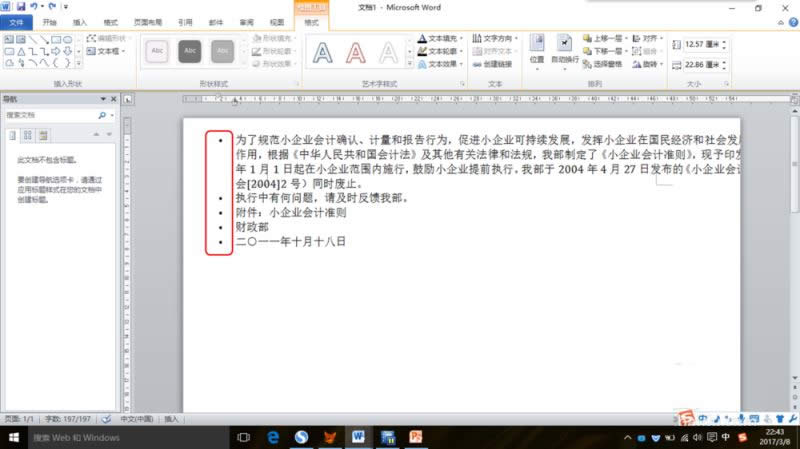The height and width of the screenshot is (449, 800).
Task: Open Microsoft Edge from the taskbar
Action: tap(272, 437)
